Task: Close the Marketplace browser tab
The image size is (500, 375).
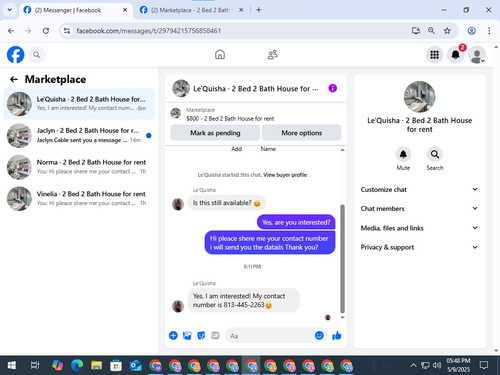Action: 241,10
